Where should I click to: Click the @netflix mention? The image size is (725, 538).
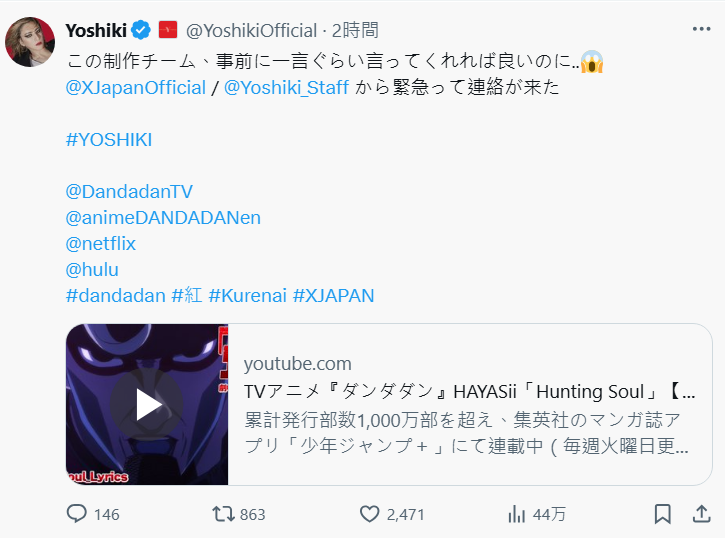coord(101,243)
